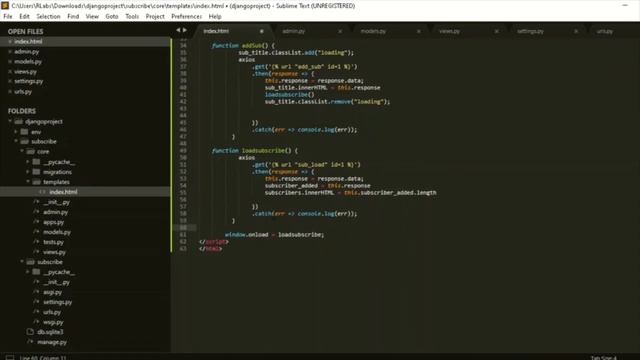Close the settings.py editor tab
640x360 pixels.
576,31
